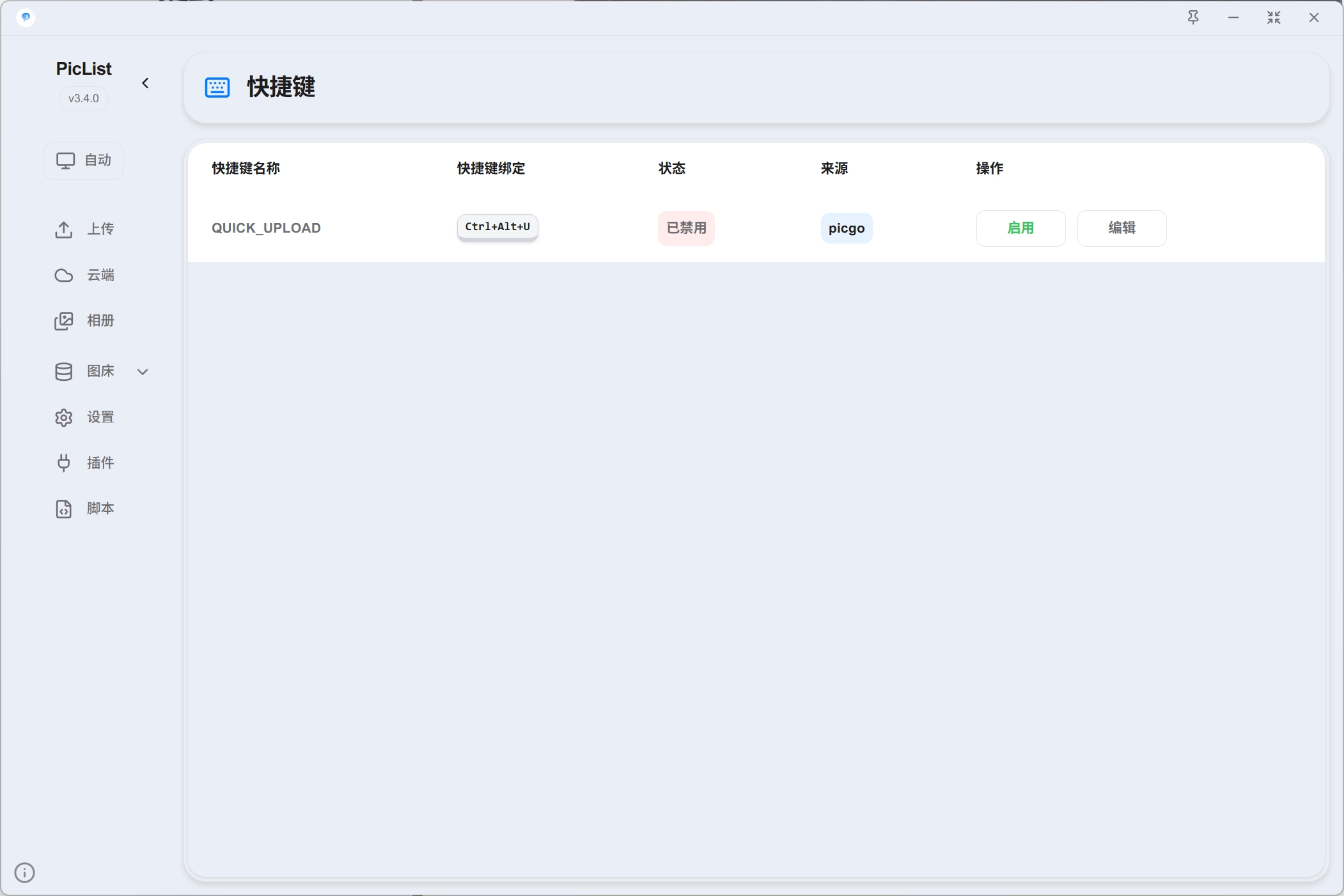Click the picgo source tag
This screenshot has height=896, width=1344.
847,228
